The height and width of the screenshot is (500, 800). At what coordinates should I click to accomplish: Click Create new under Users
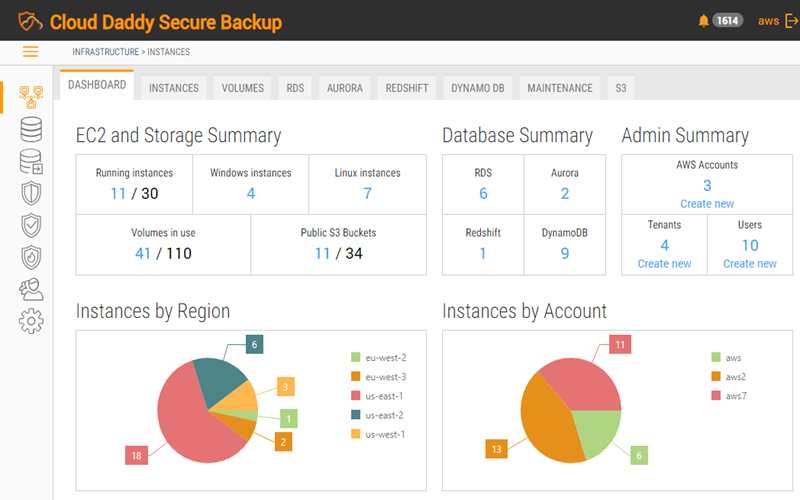pyautogui.click(x=750, y=264)
